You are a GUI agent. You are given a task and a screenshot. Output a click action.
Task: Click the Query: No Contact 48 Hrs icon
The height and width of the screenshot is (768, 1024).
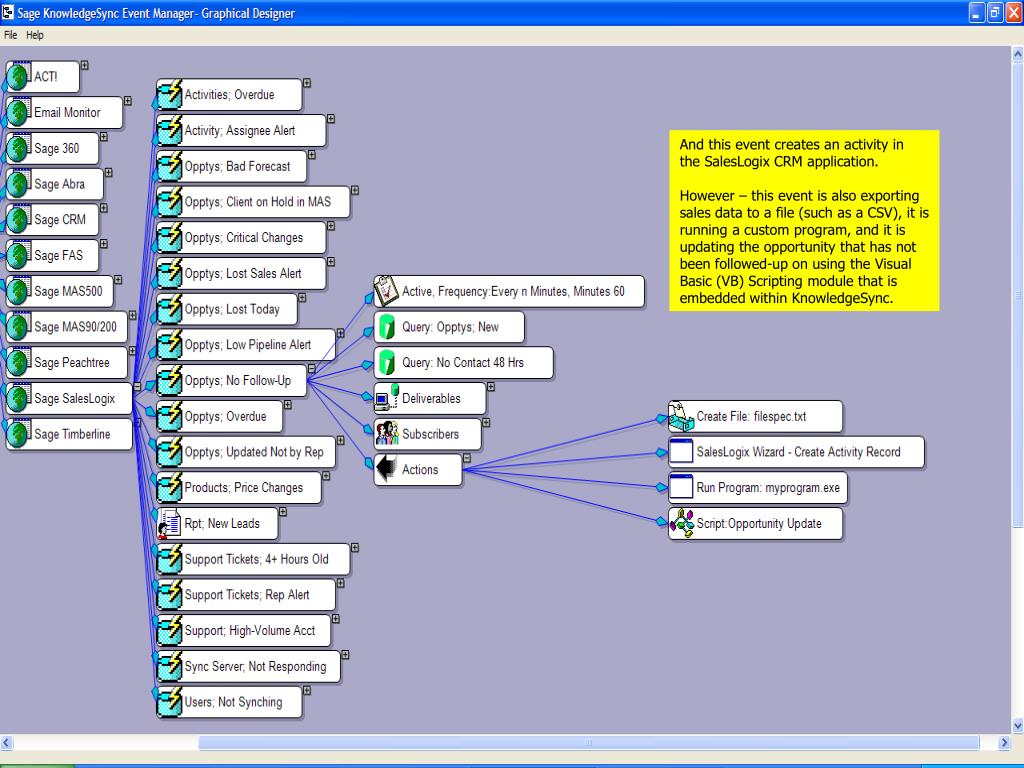[x=387, y=362]
